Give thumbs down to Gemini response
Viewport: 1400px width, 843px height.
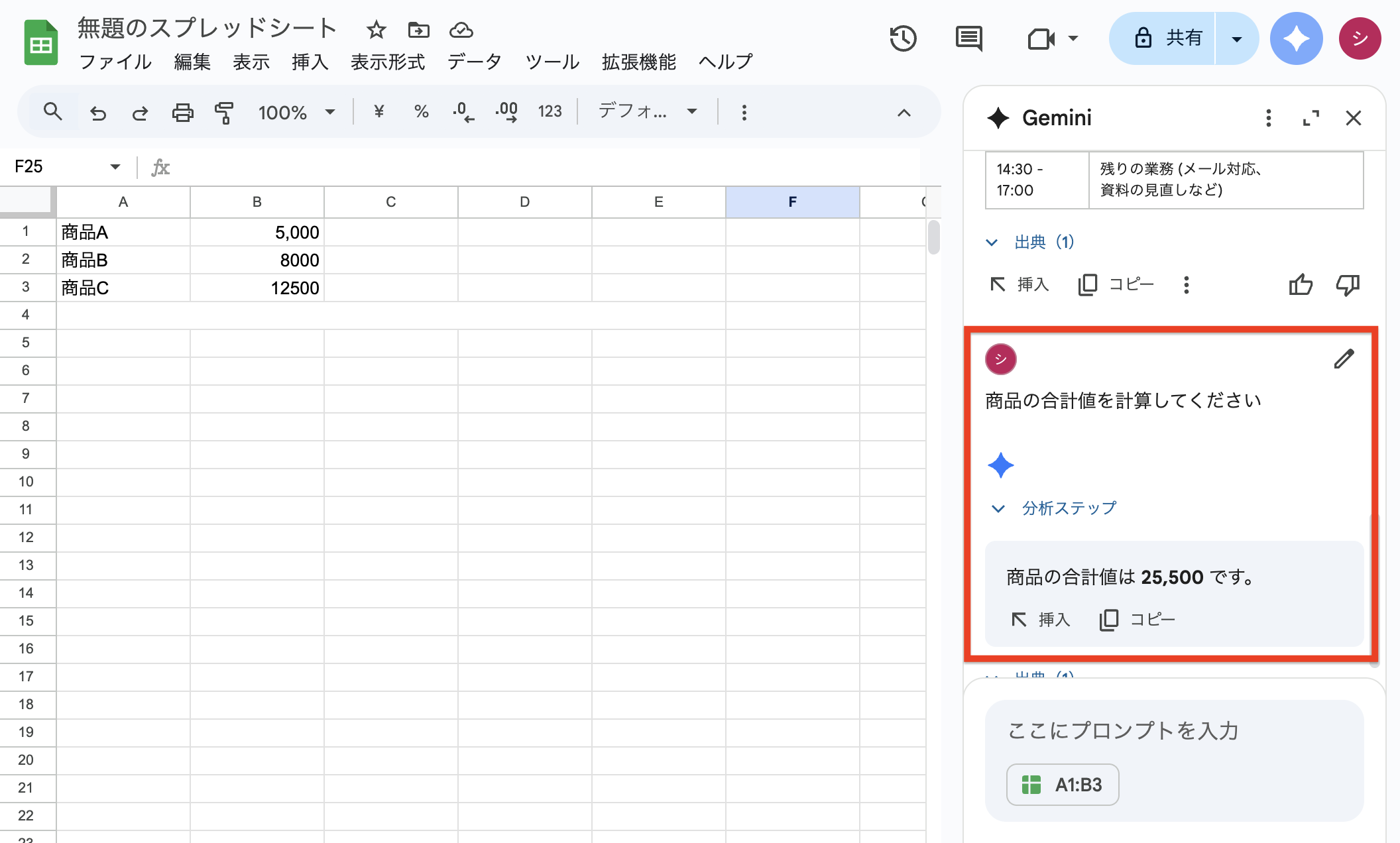tap(1348, 285)
